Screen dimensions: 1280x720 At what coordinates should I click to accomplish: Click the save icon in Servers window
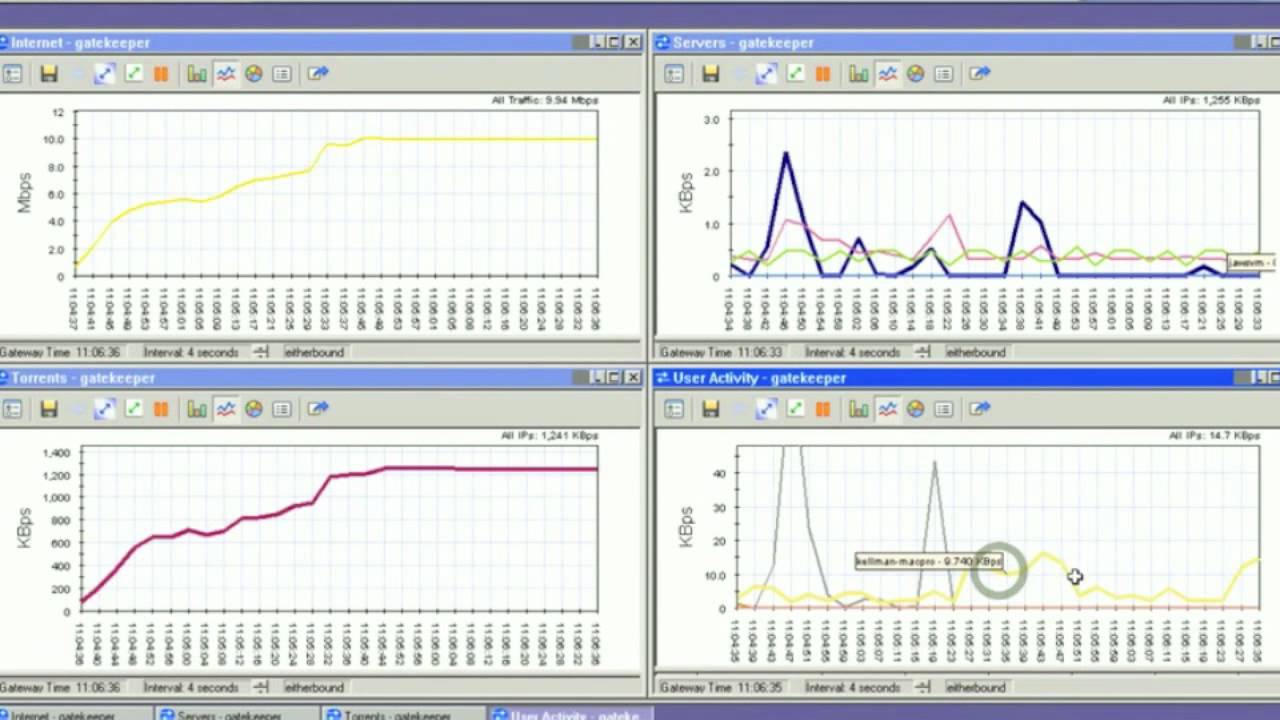click(710, 74)
